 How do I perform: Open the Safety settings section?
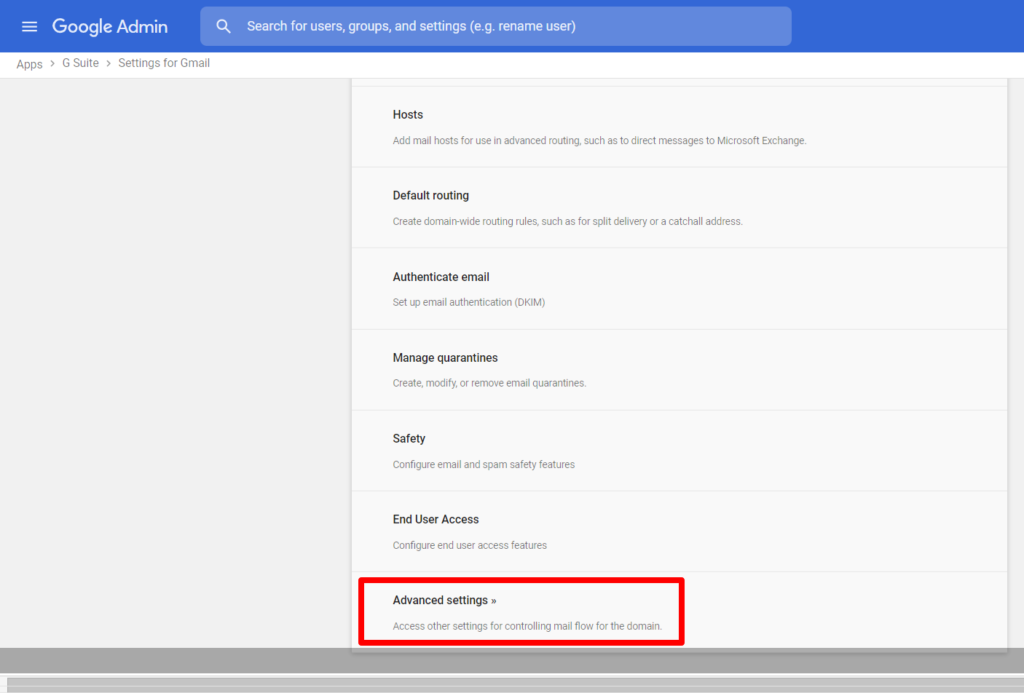point(409,438)
